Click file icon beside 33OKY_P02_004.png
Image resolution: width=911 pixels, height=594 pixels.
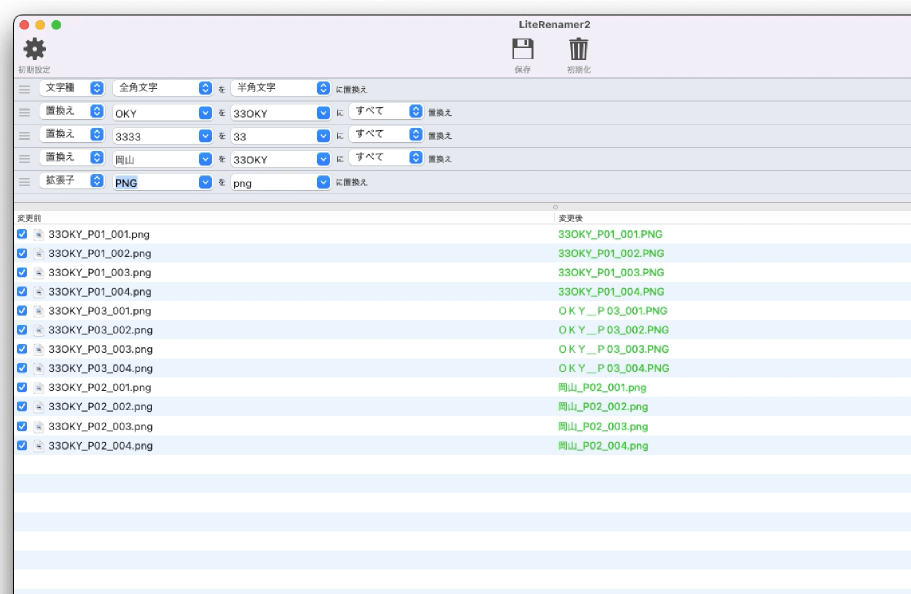[39, 445]
